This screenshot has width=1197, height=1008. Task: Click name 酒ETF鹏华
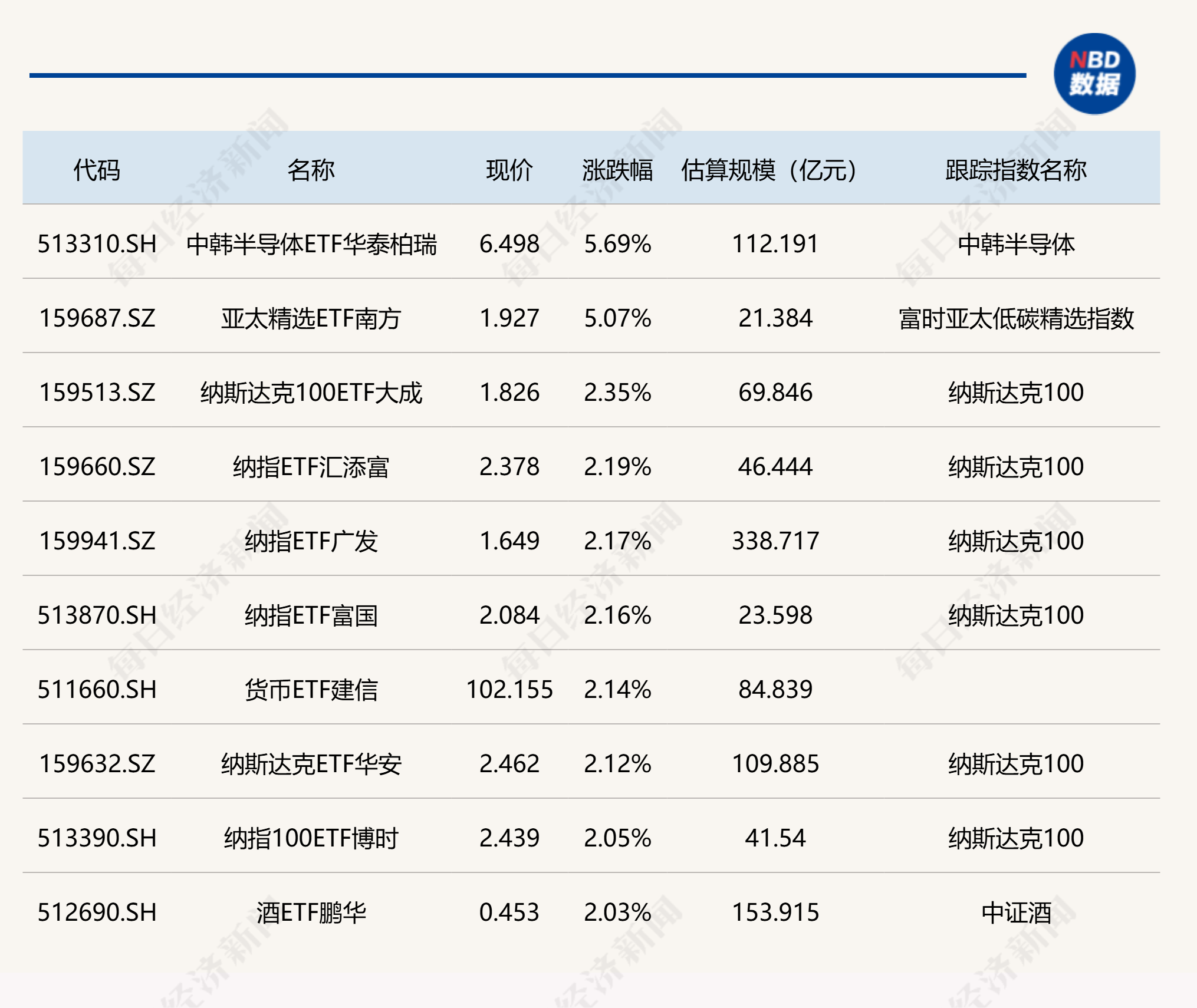coord(311,913)
